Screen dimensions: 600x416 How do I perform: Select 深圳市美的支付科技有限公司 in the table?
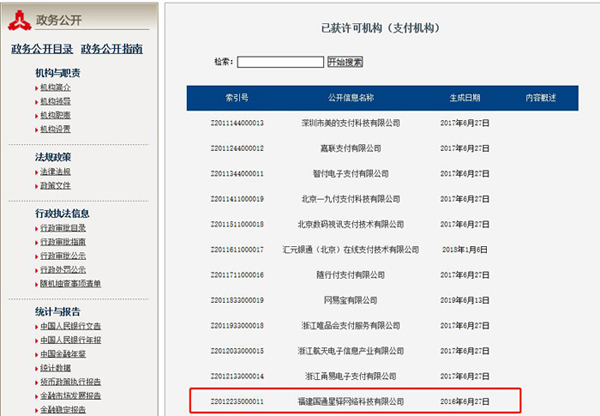pyautogui.click(x=351, y=123)
